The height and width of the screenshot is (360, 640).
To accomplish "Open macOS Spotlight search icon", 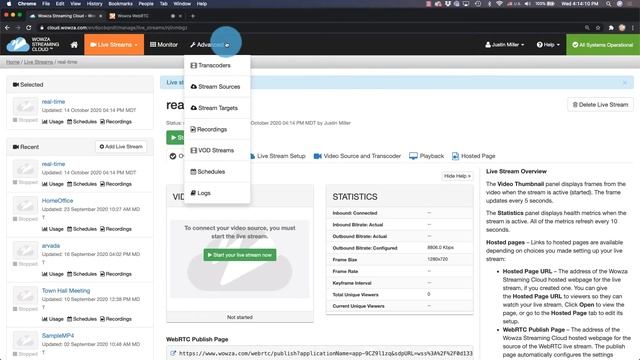I will click(x=609, y=4).
